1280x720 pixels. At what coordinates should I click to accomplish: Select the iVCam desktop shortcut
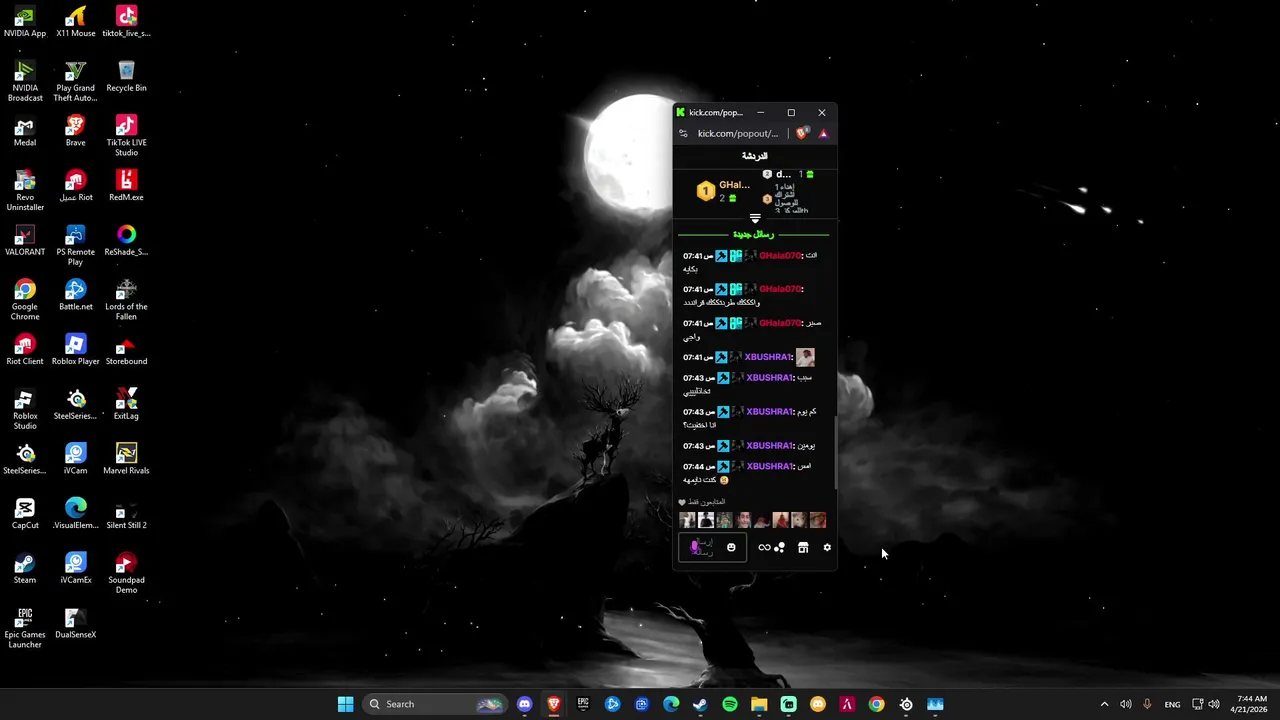76,459
